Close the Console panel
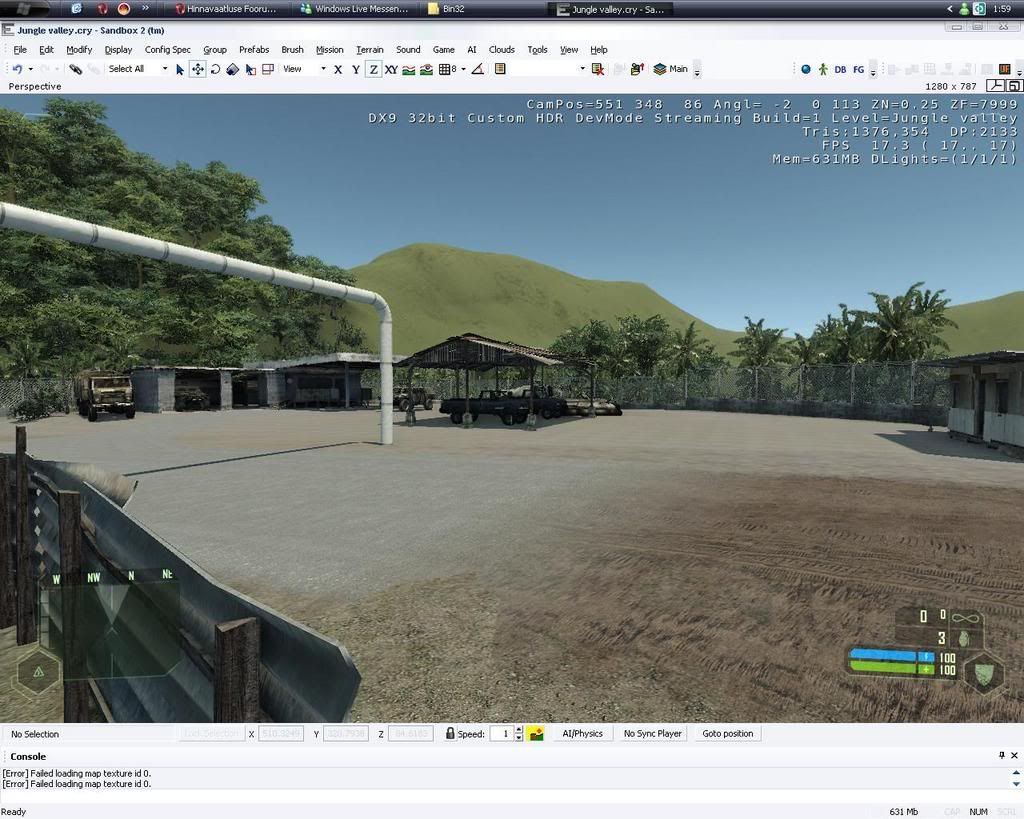The width and height of the screenshot is (1024, 819). 1014,756
